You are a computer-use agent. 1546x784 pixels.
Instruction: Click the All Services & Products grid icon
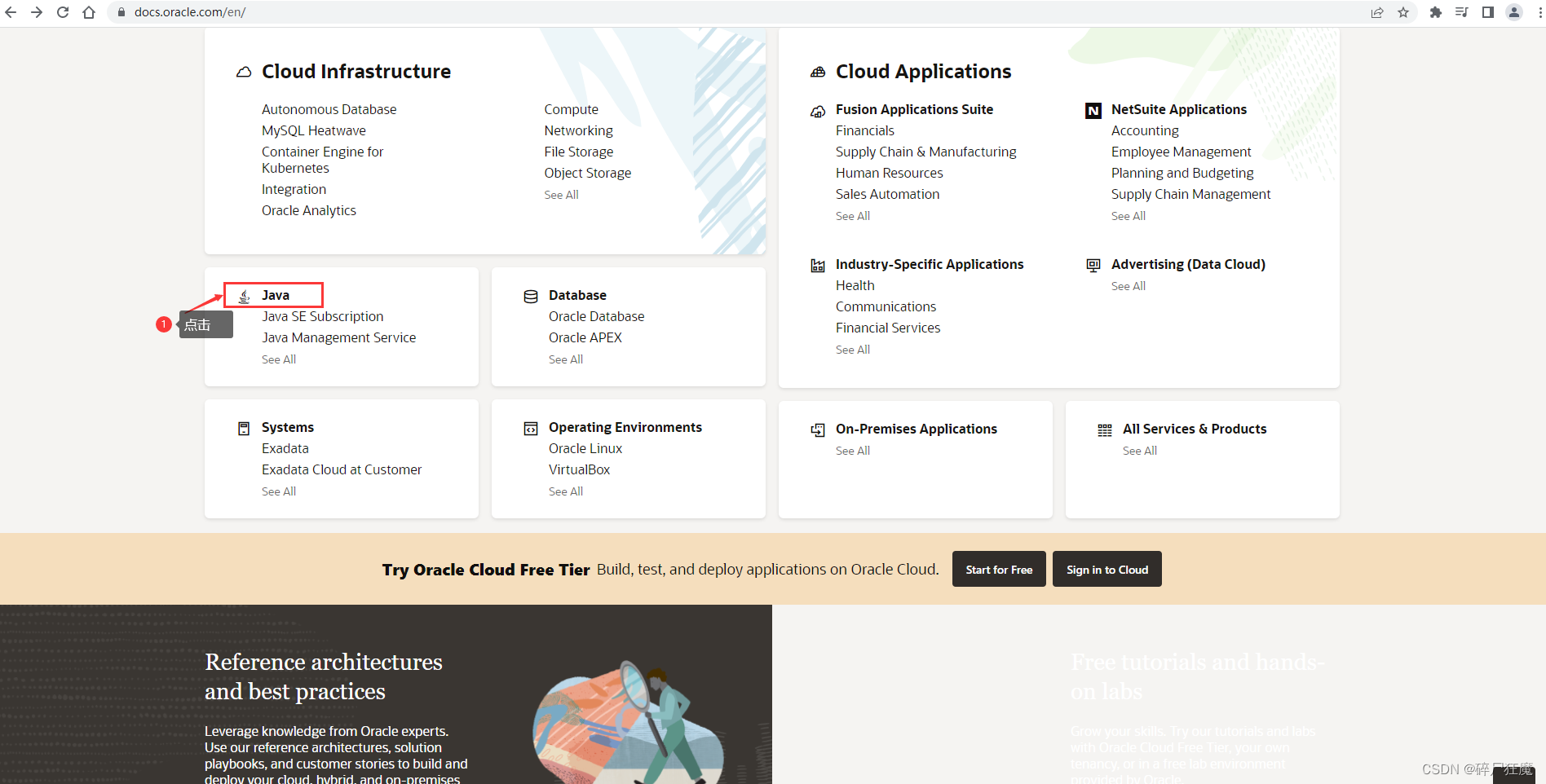click(1105, 430)
